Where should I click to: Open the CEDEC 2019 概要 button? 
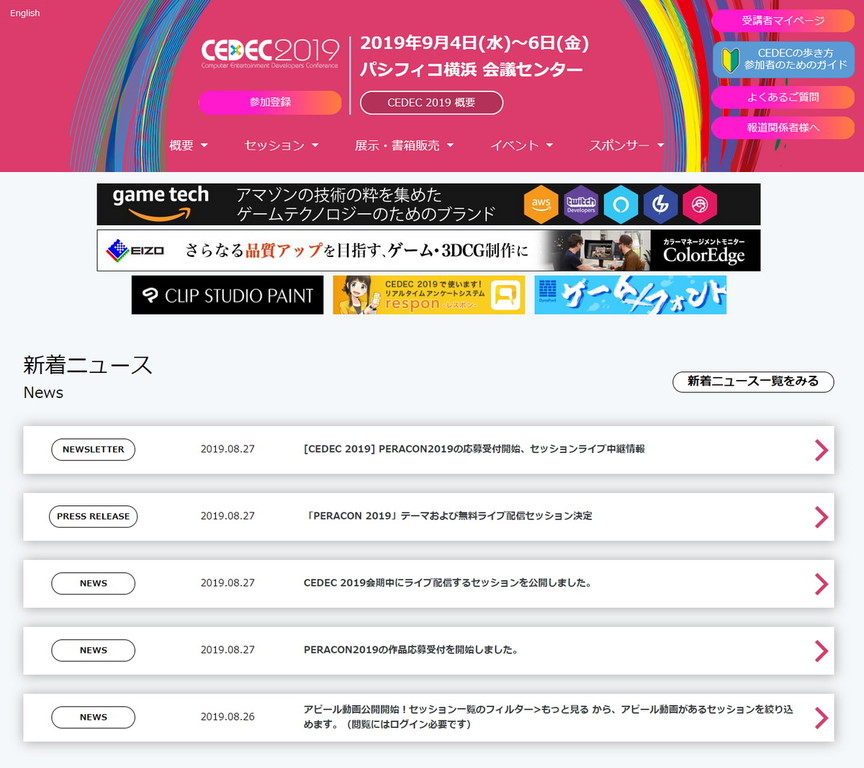pos(431,103)
